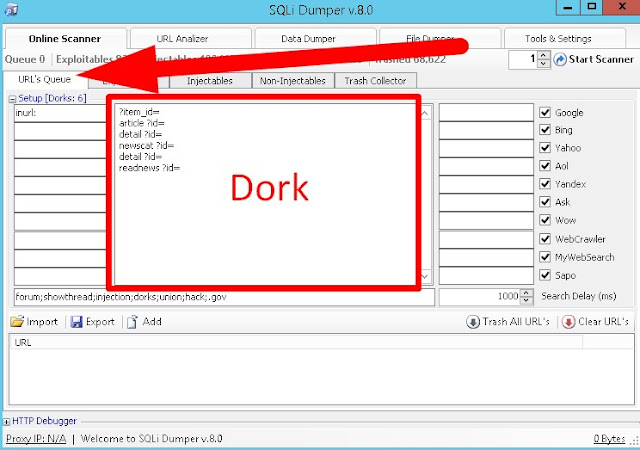Click the Add document icon
This screenshot has width=640, height=450.
click(132, 322)
